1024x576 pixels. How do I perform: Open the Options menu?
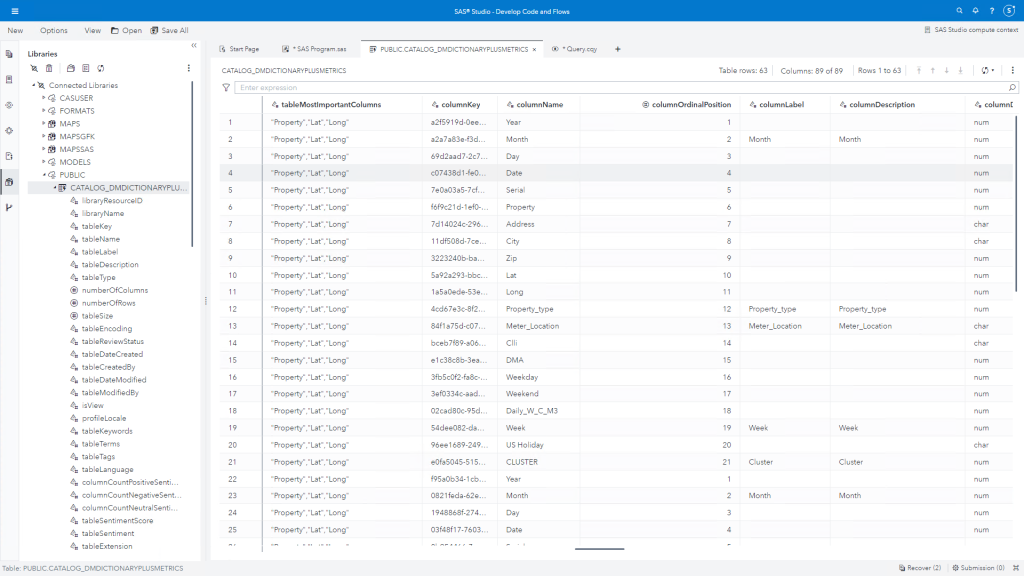[54, 30]
